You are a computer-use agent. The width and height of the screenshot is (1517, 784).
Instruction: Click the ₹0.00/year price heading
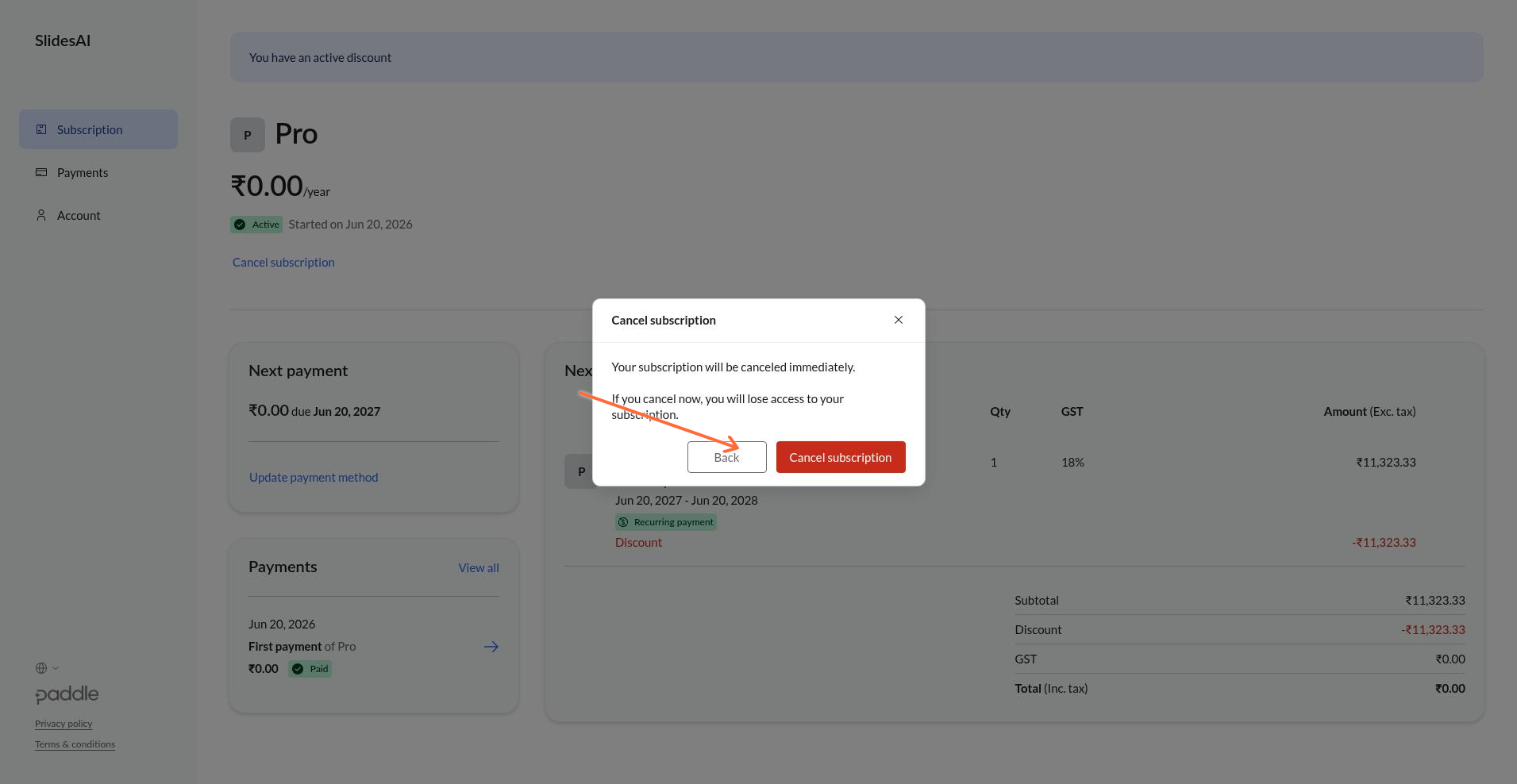pyautogui.click(x=280, y=186)
